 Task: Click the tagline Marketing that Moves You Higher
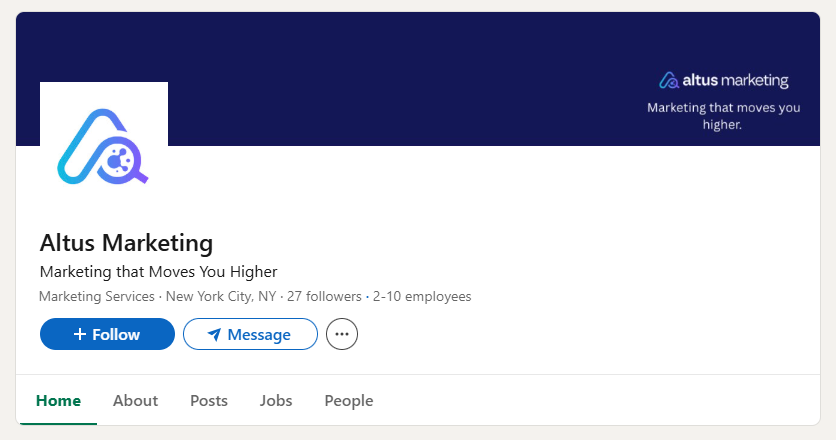(x=158, y=272)
